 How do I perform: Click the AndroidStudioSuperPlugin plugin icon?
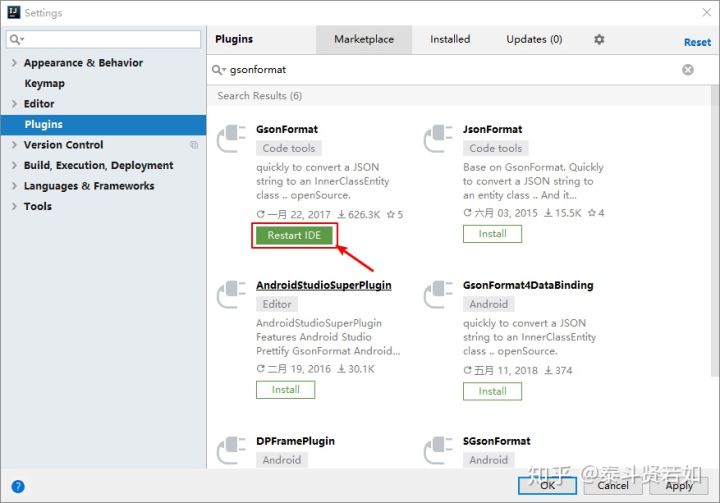pos(231,294)
